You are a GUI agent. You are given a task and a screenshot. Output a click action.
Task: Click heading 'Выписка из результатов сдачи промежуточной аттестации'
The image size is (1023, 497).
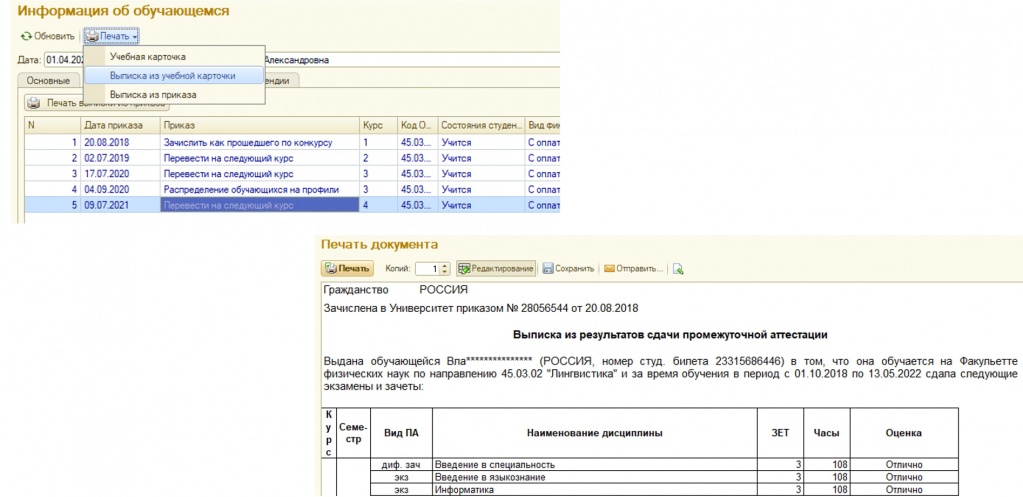tap(670, 335)
